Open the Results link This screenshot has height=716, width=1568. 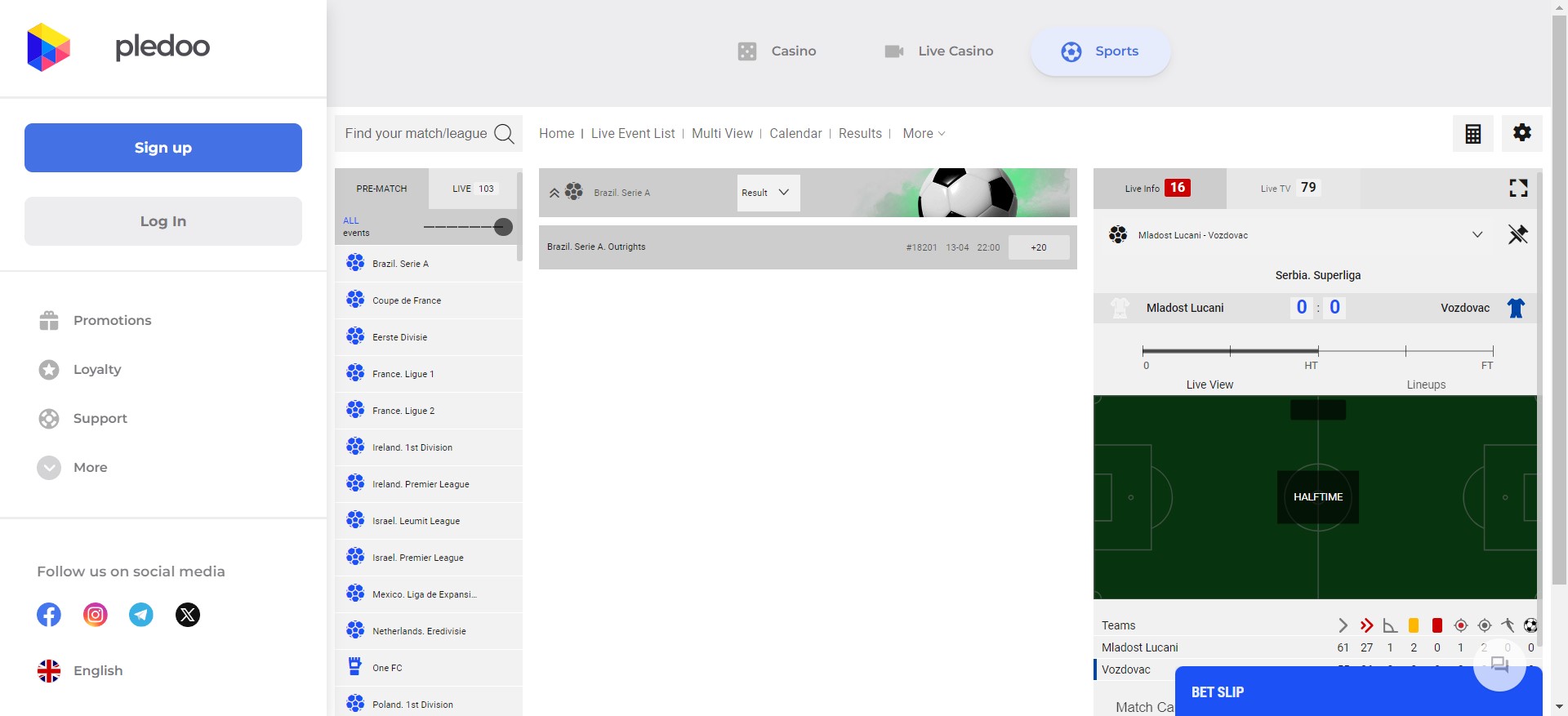(860, 134)
